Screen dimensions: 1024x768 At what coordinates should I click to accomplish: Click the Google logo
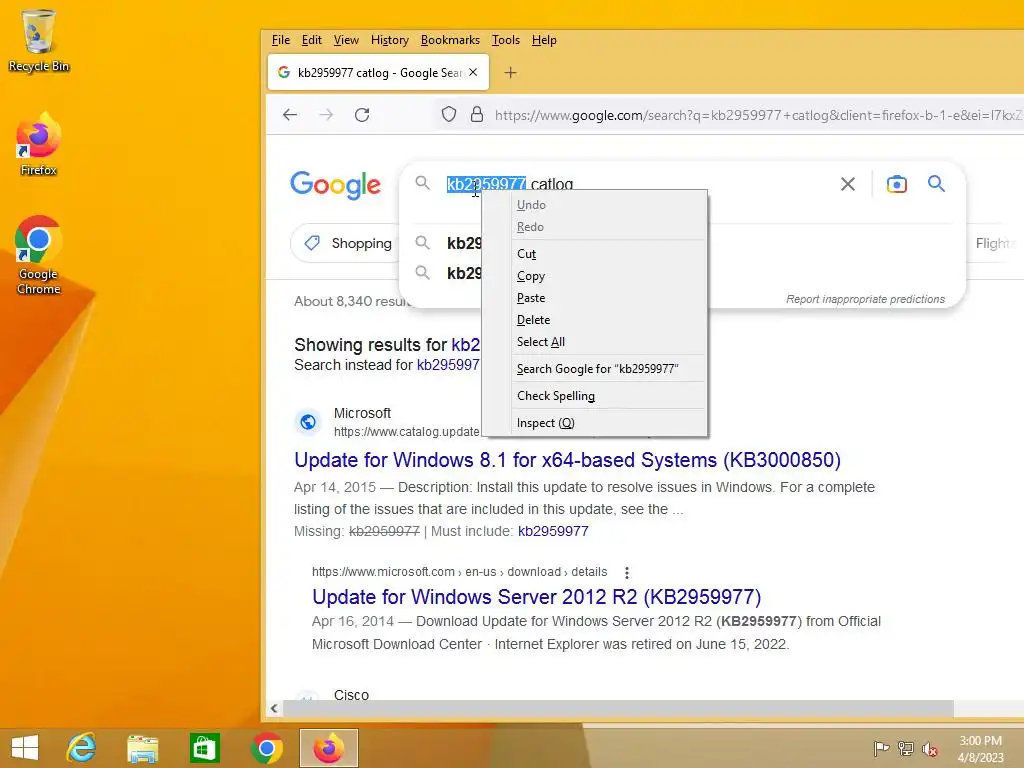click(335, 185)
